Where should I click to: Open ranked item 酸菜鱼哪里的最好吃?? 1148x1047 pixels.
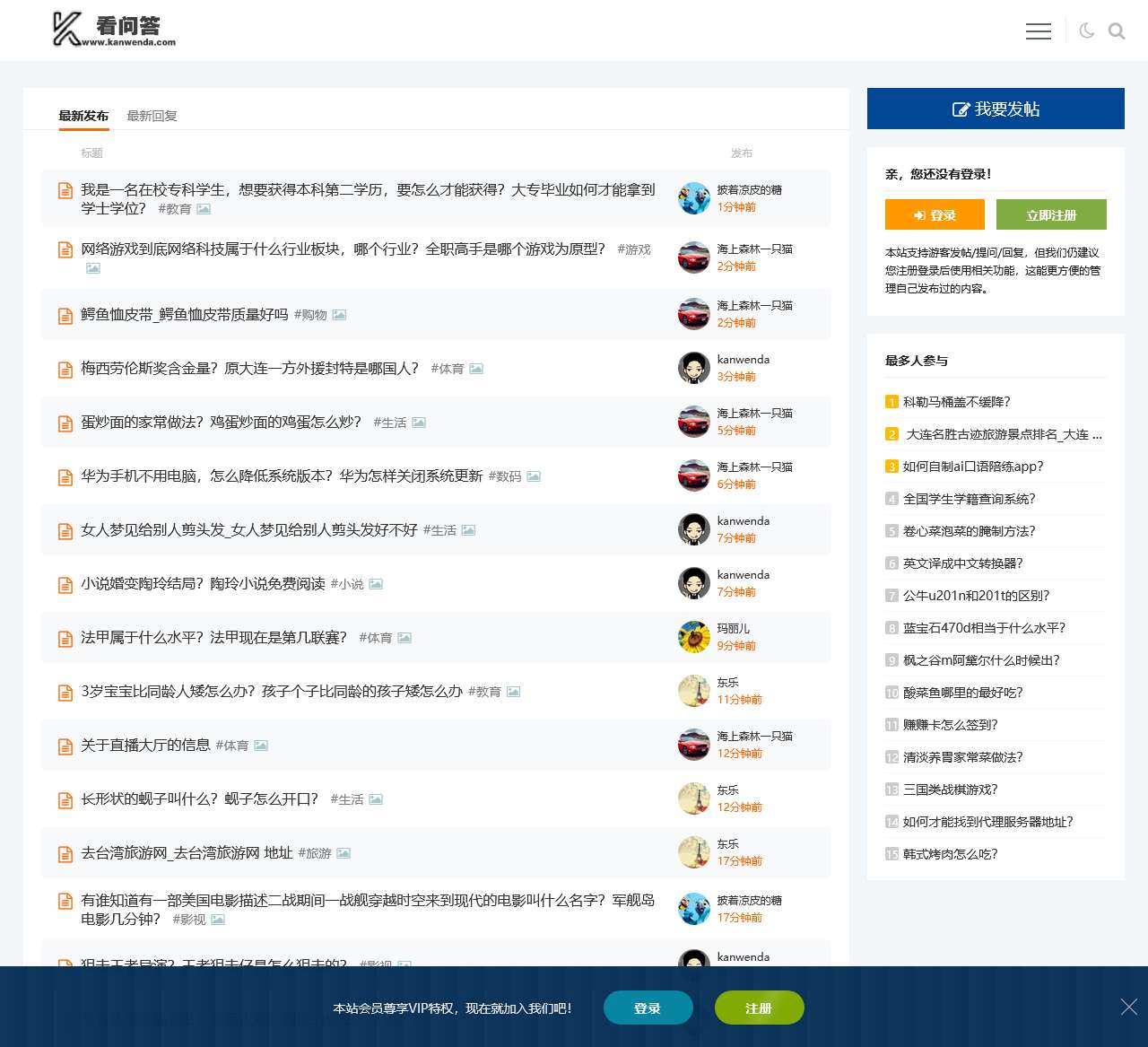pos(963,693)
